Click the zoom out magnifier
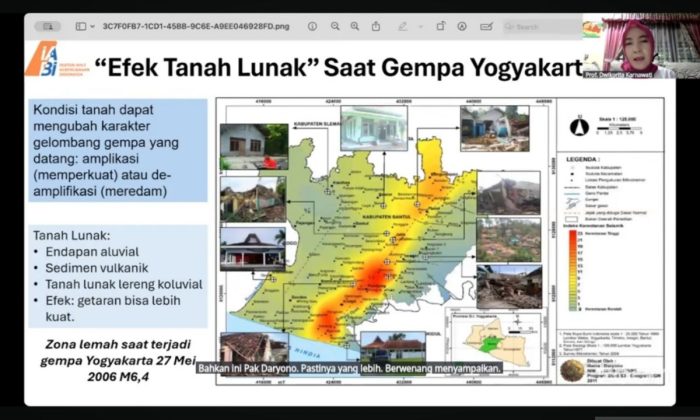700x420 pixels. 335,26
